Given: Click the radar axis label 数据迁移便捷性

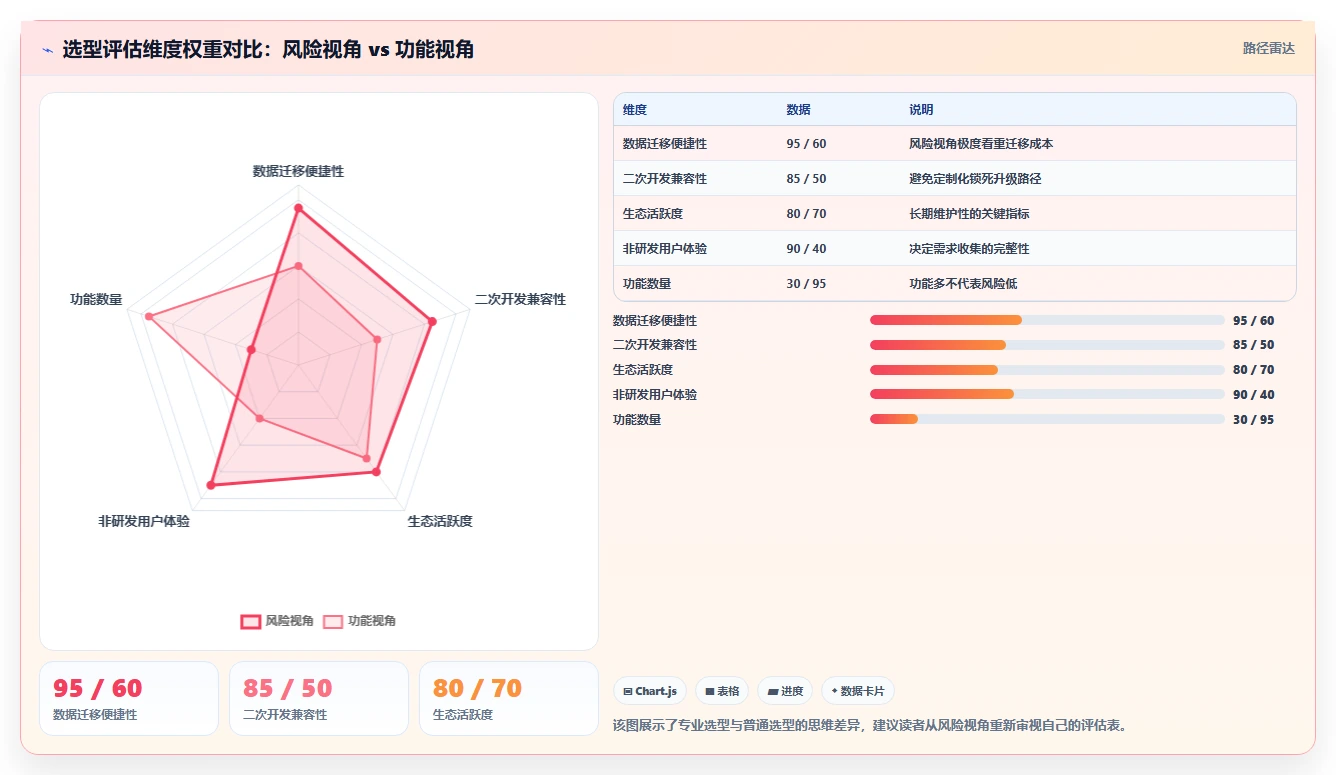Looking at the screenshot, I should pos(298,172).
